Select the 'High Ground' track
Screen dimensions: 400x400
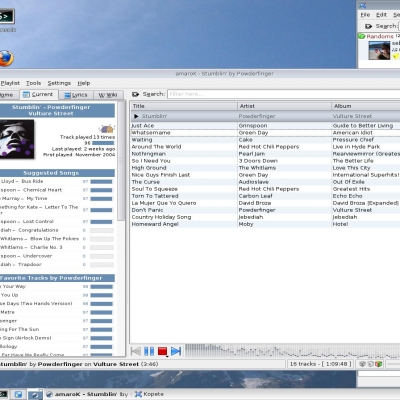(265, 168)
